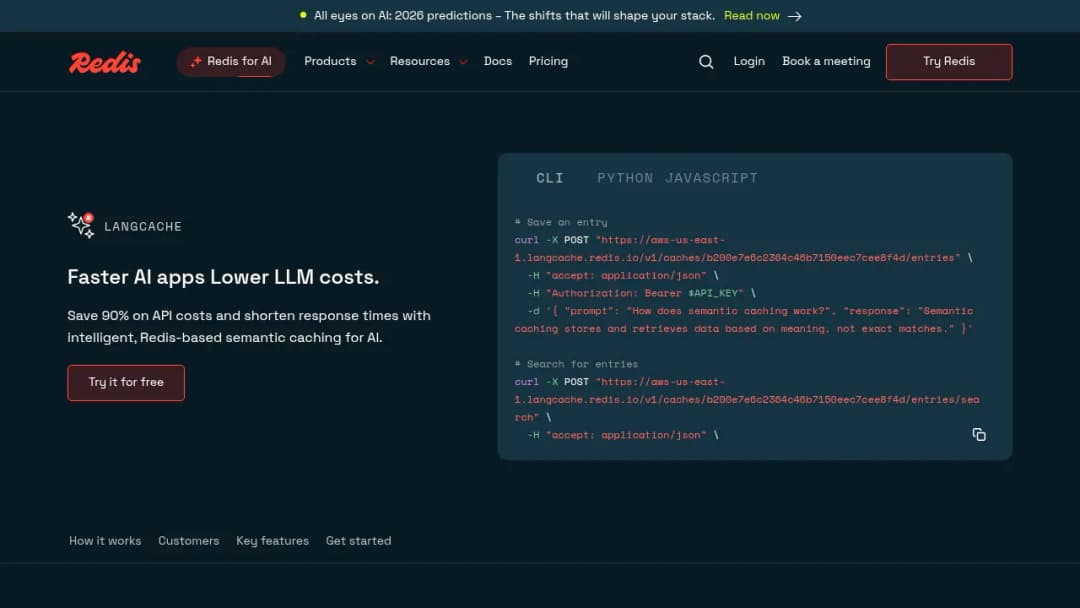The image size is (1080, 608).
Task: Click the 2026 predictions banner text
Action: click(514, 16)
